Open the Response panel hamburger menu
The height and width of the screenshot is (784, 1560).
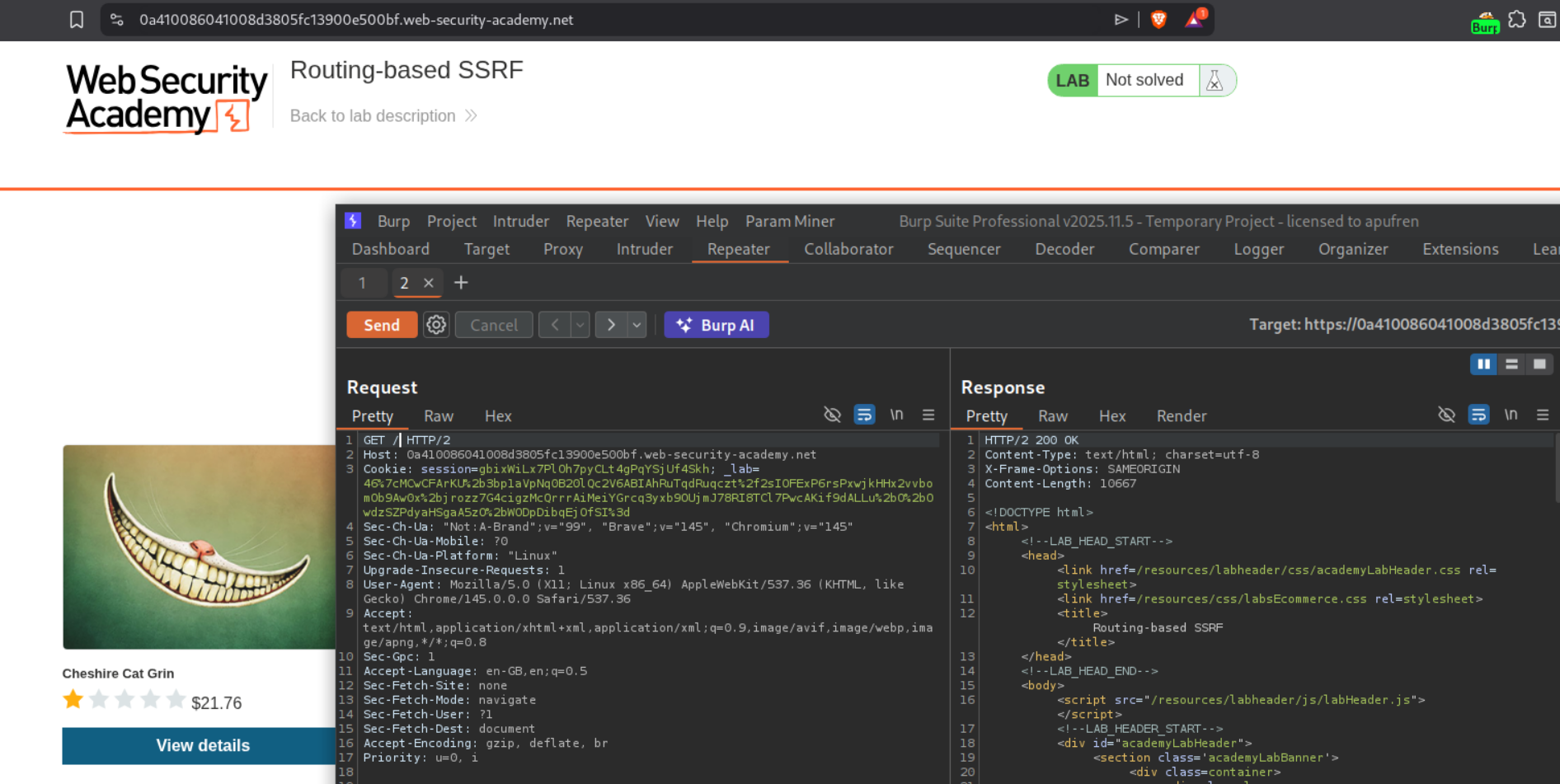1542,415
